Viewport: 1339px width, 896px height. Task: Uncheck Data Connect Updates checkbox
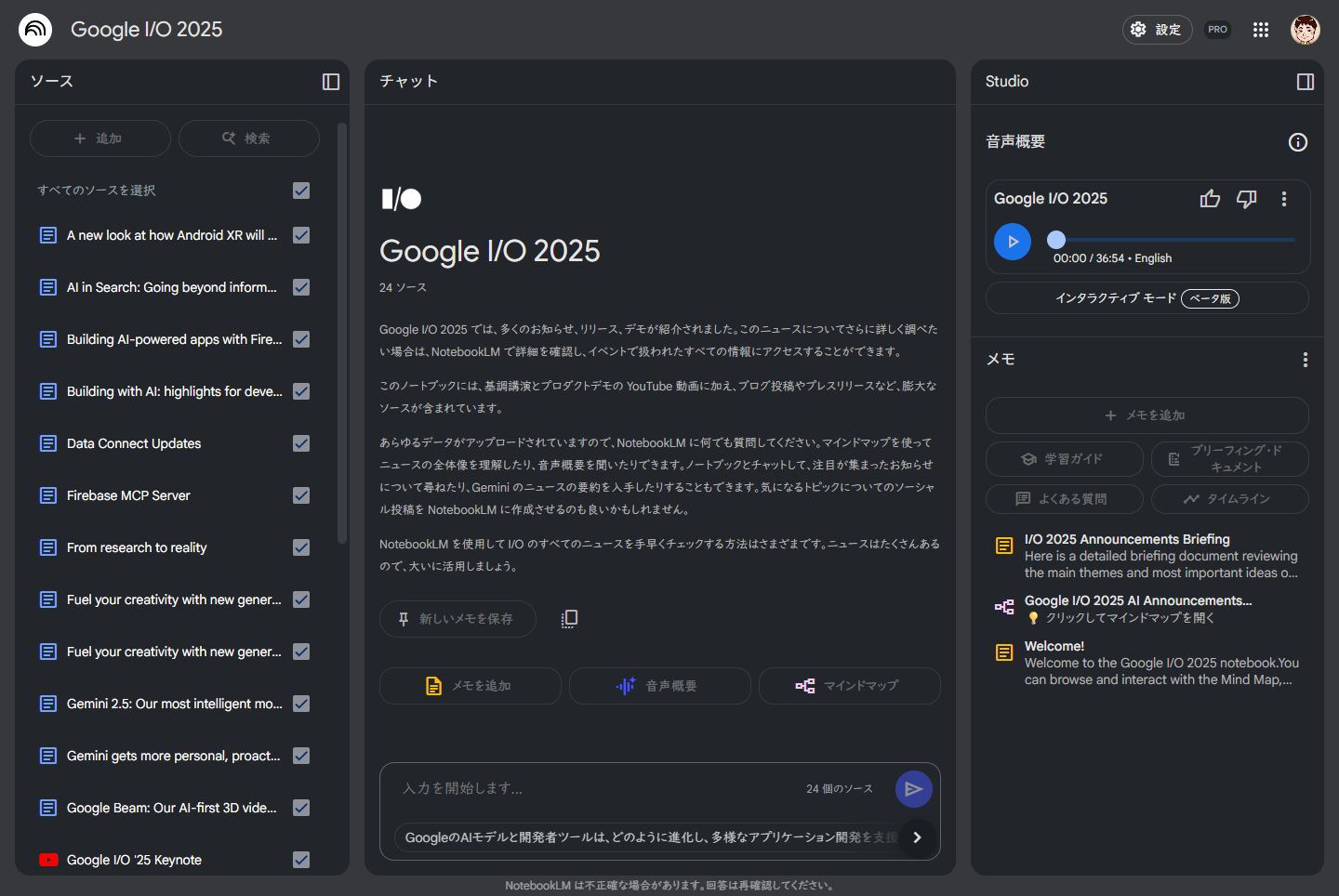tap(301, 443)
